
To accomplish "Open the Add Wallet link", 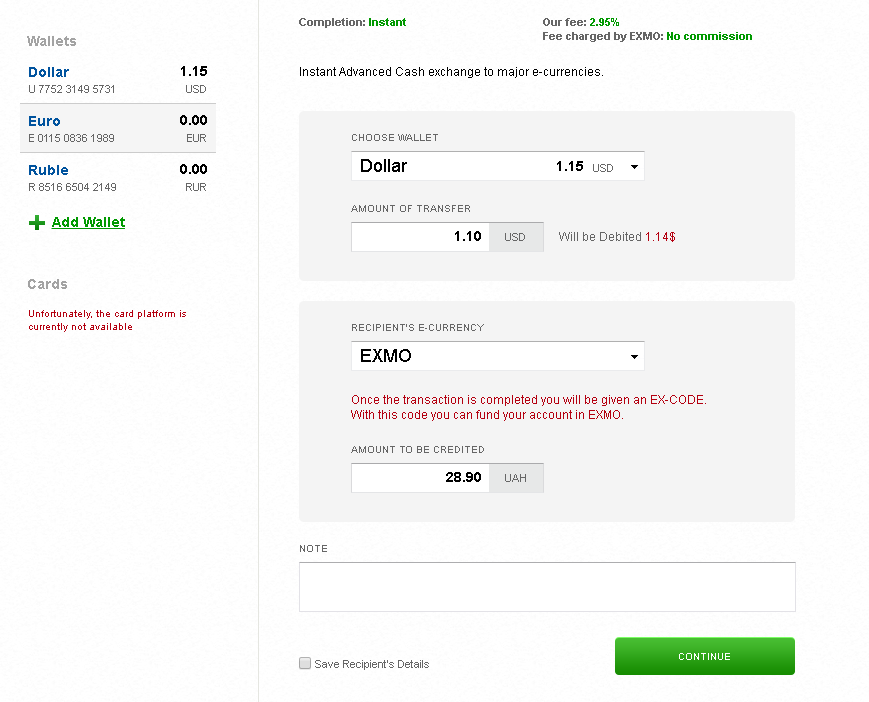I will (x=88, y=222).
